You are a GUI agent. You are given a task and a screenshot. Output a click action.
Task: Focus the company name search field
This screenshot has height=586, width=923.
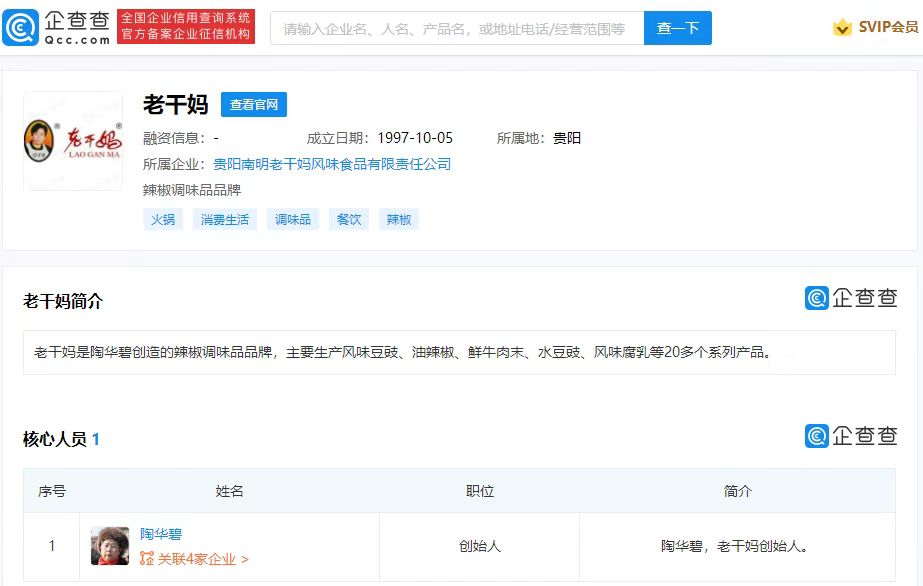click(x=457, y=28)
